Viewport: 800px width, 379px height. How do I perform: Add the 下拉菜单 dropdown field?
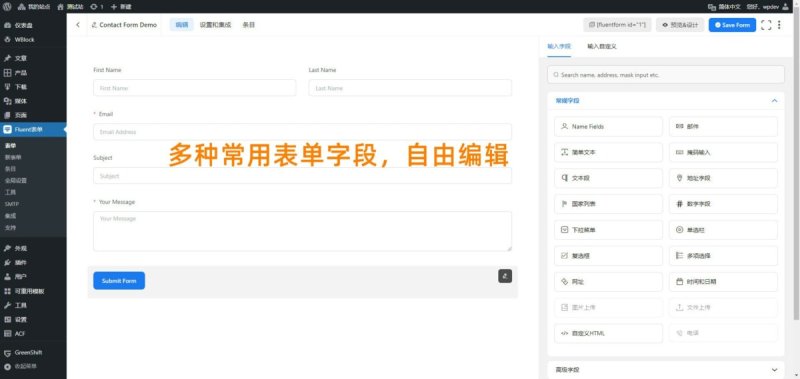pos(608,230)
